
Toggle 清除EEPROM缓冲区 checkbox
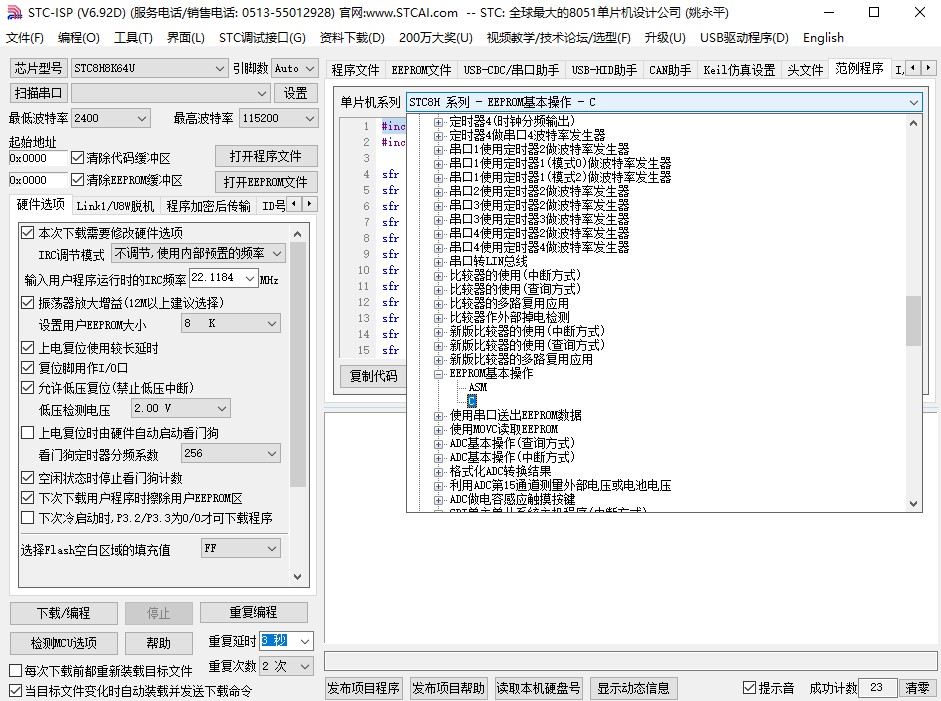pos(77,179)
